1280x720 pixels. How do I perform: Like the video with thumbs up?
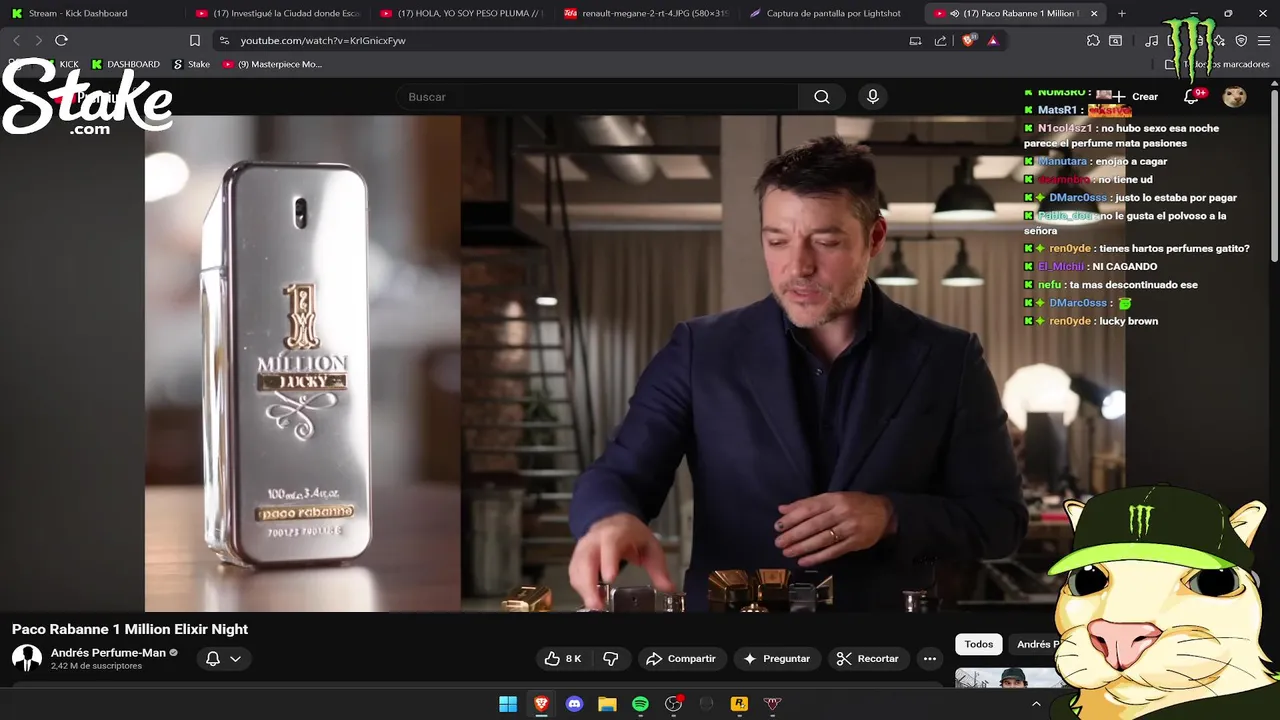click(x=563, y=658)
